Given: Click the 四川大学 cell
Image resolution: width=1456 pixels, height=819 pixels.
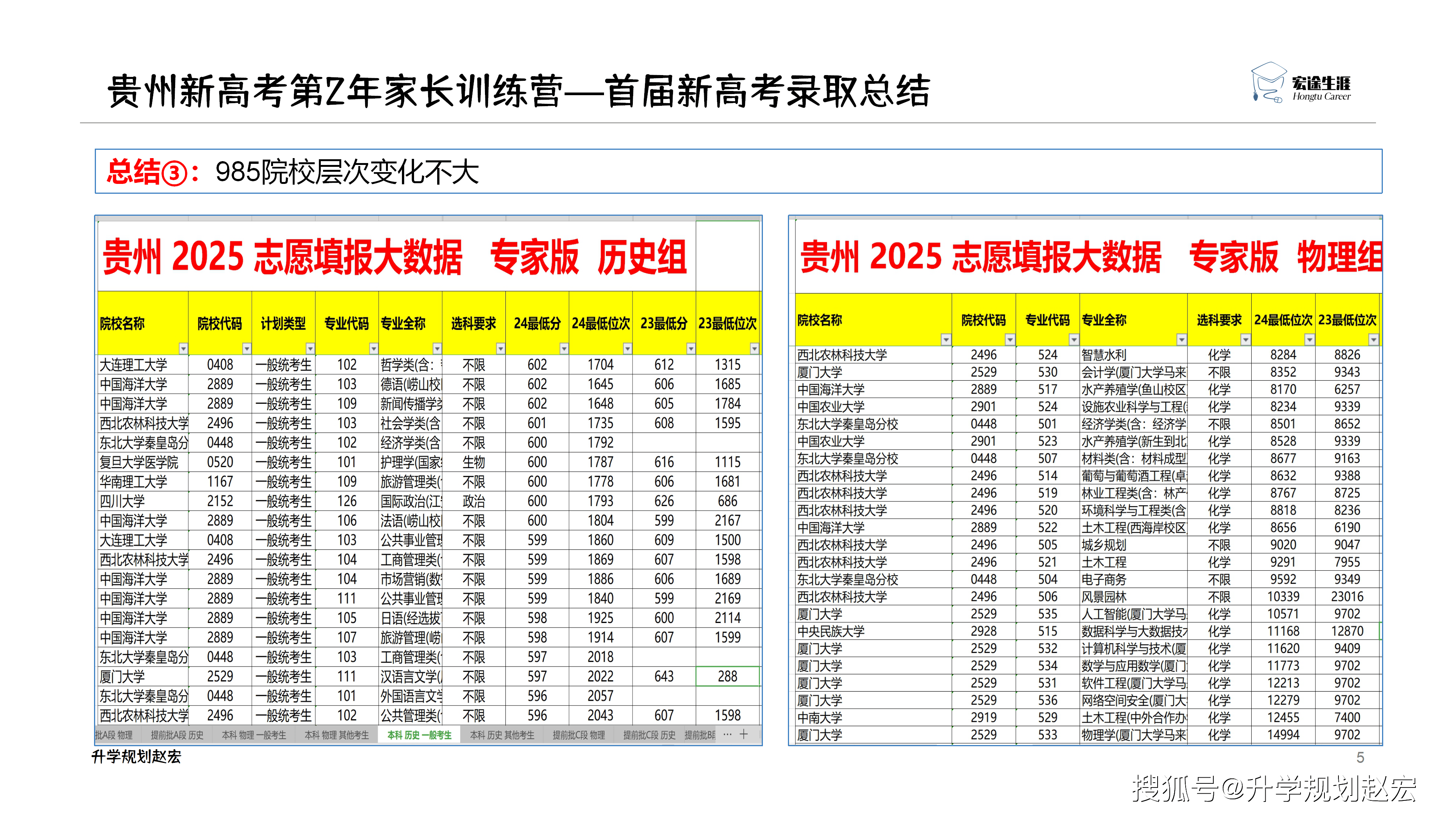Looking at the screenshot, I should coord(143,501).
